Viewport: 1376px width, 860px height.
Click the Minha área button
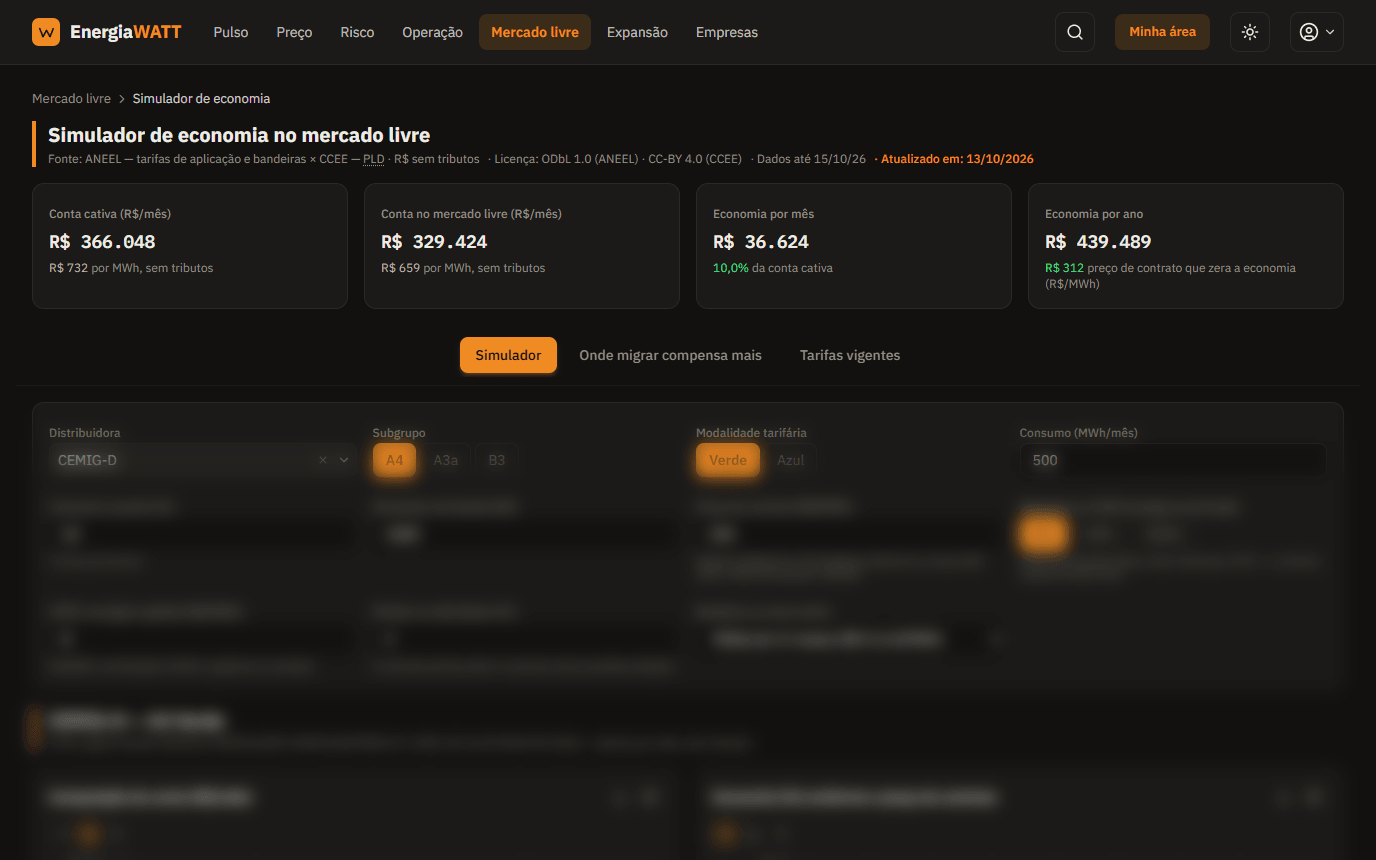click(1162, 32)
